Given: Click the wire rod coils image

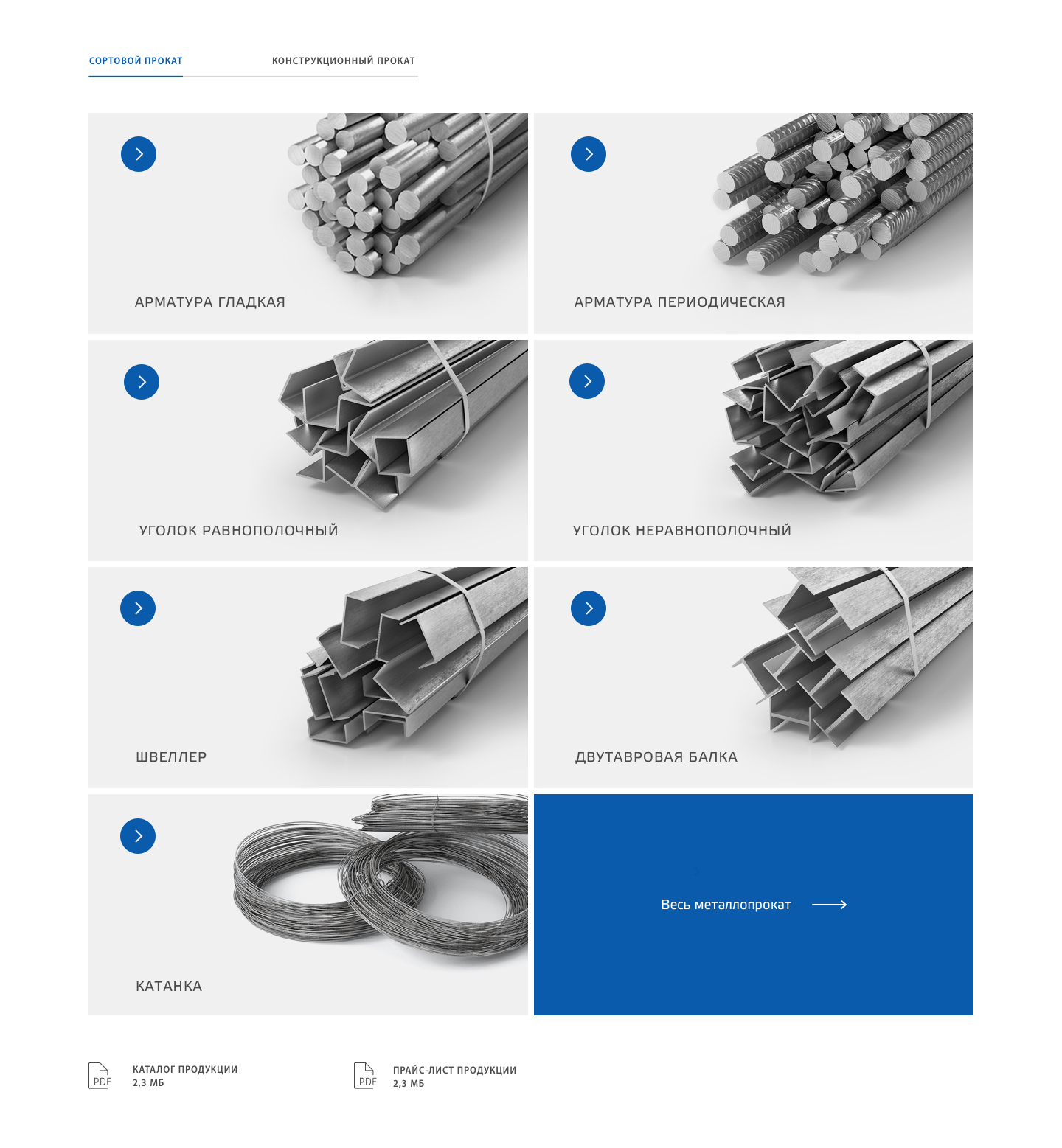Looking at the screenshot, I should click(x=381, y=877).
